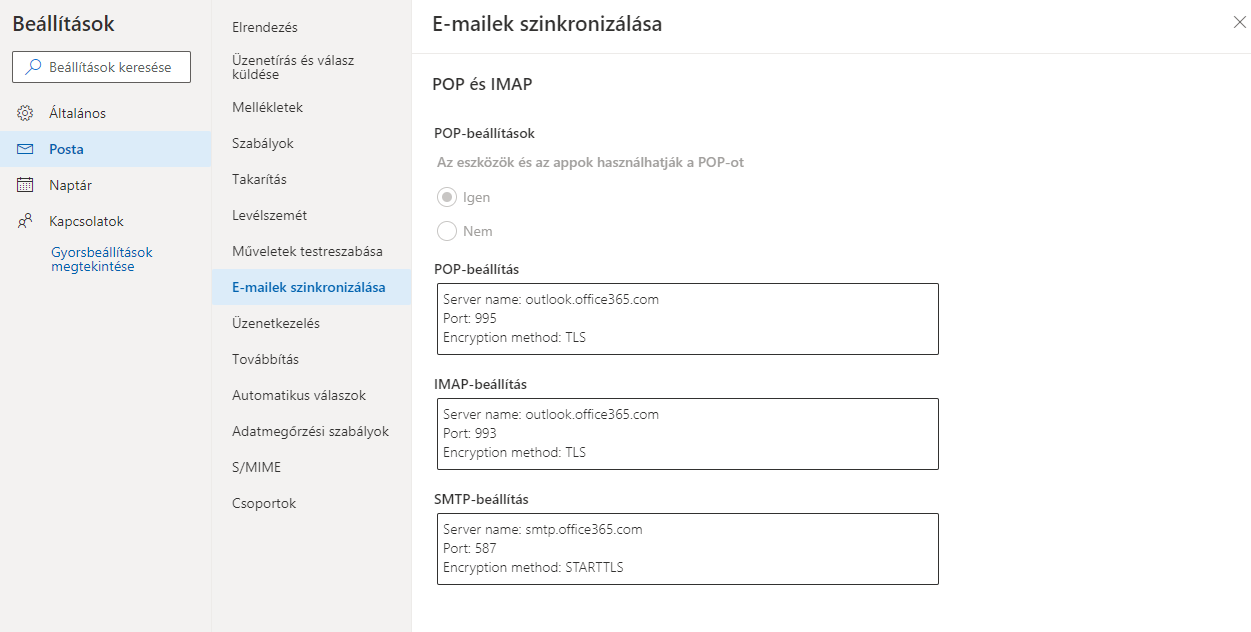
Task: Click the magnifier icon in settings search
Action: 33,68
